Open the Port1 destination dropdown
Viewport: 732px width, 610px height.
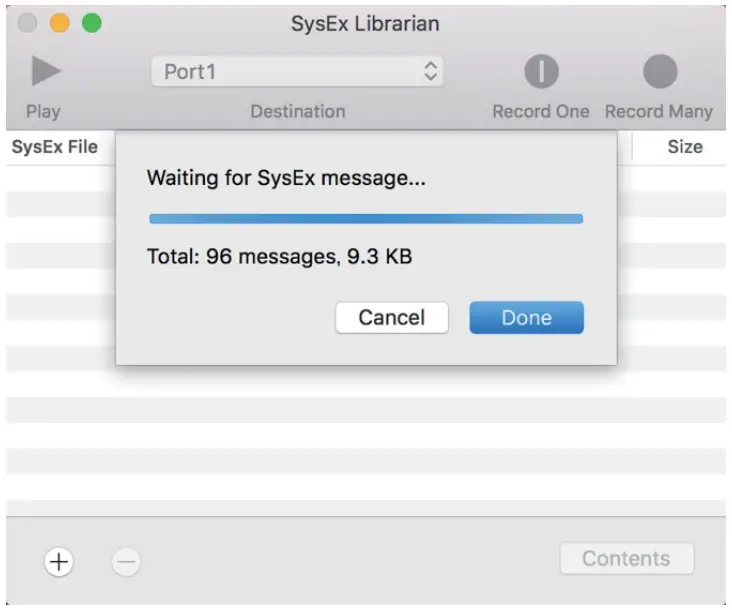pyautogui.click(x=297, y=71)
